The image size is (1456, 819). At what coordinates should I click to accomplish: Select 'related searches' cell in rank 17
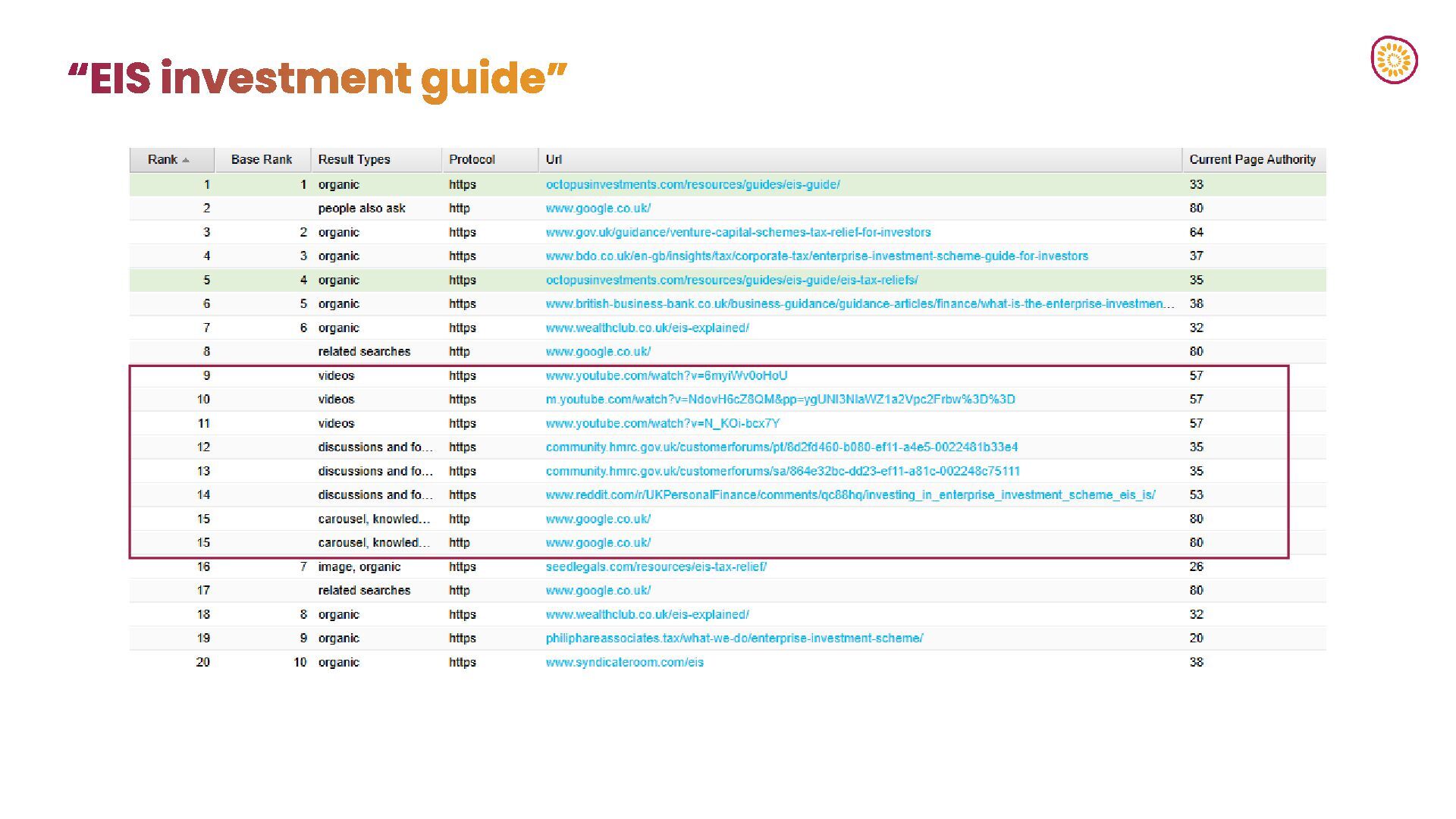coord(364,590)
